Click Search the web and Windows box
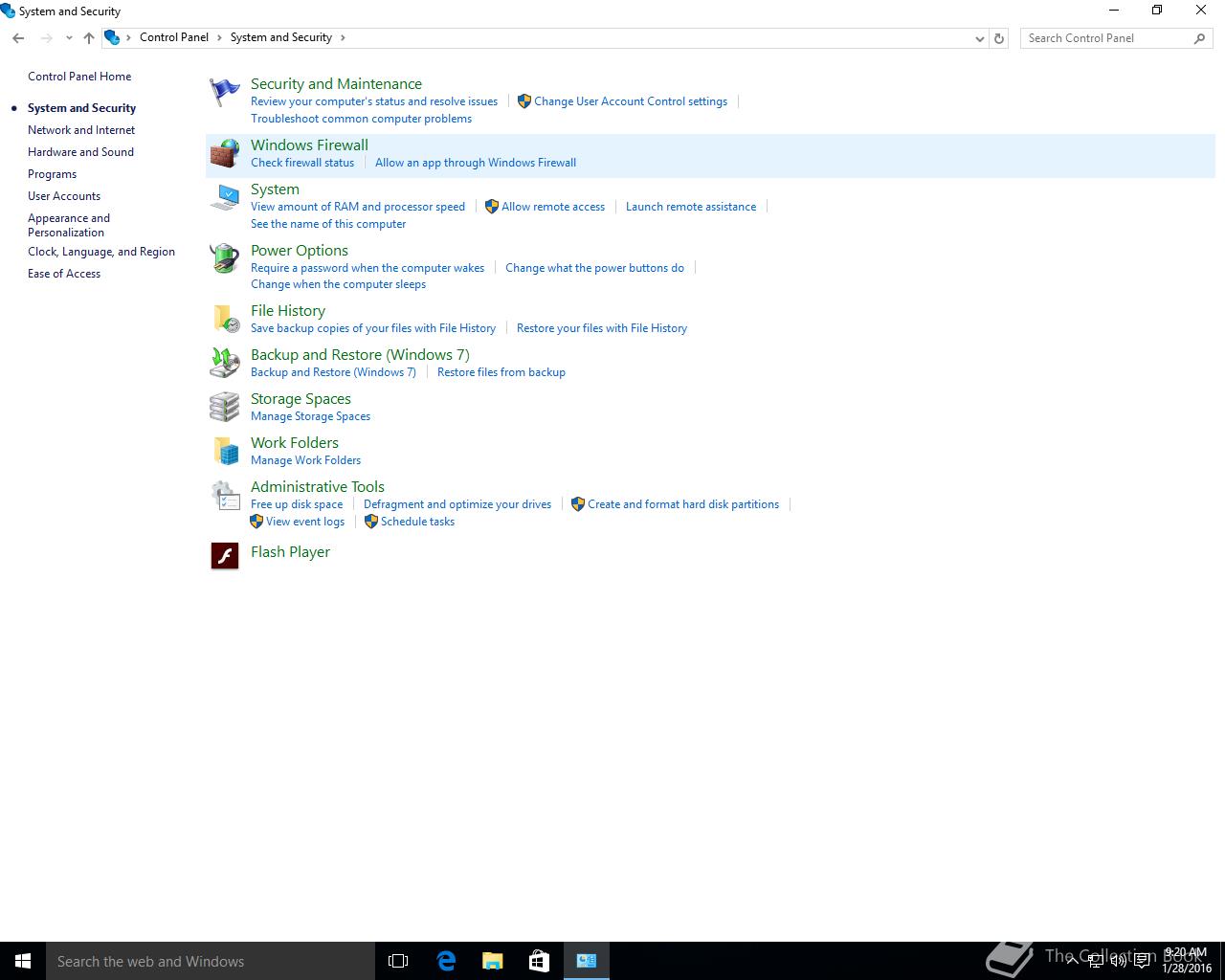 211,961
